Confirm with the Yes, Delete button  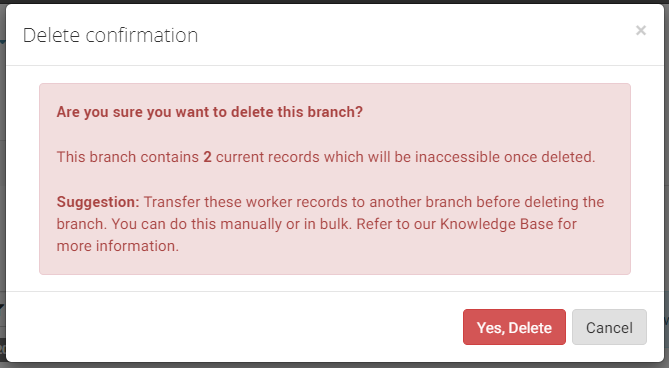pyautogui.click(x=514, y=327)
